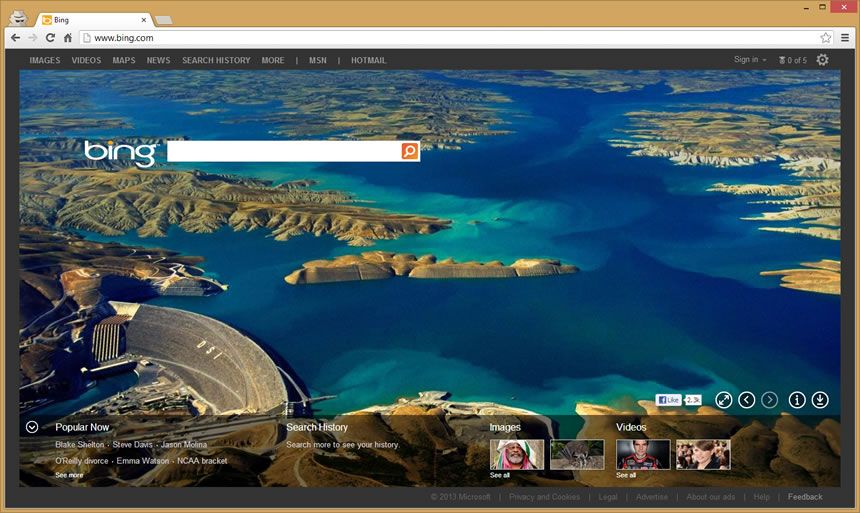The width and height of the screenshot is (860, 513).
Task: Open the Bing settings gear
Action: [x=822, y=60]
